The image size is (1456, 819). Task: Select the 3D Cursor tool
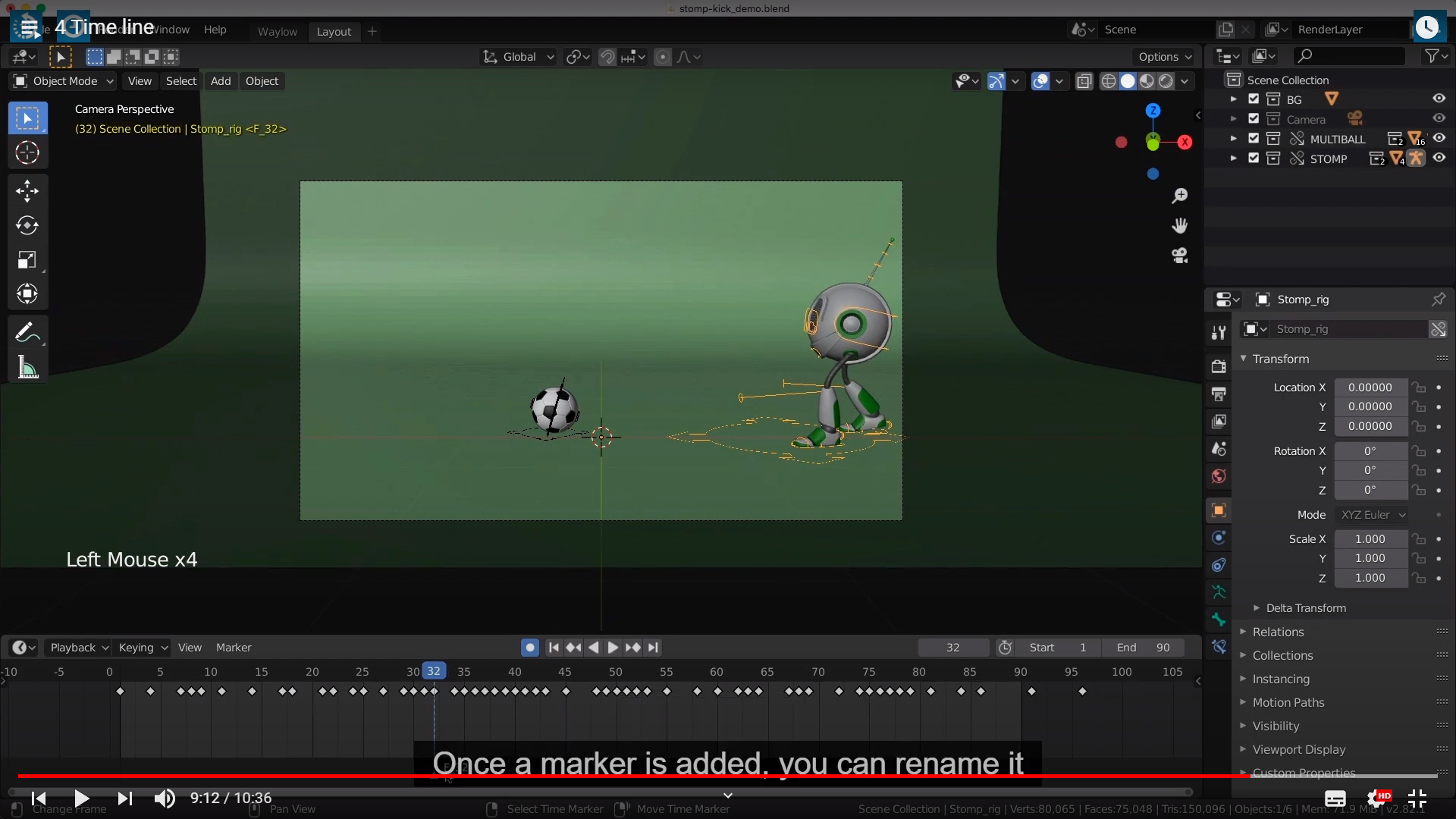pyautogui.click(x=27, y=153)
